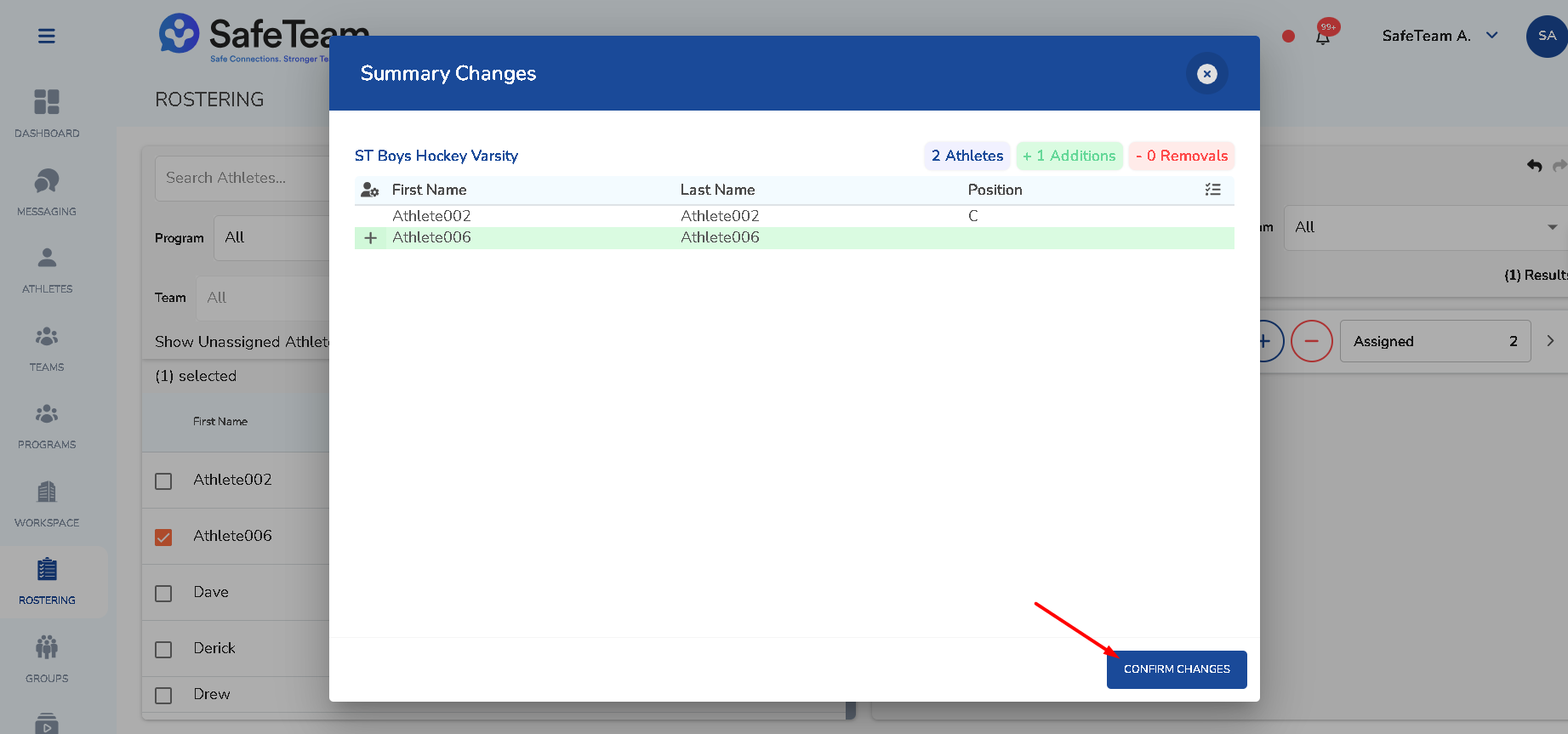Click the First Name header in roster list
This screenshot has width=1568, height=734.
point(220,421)
